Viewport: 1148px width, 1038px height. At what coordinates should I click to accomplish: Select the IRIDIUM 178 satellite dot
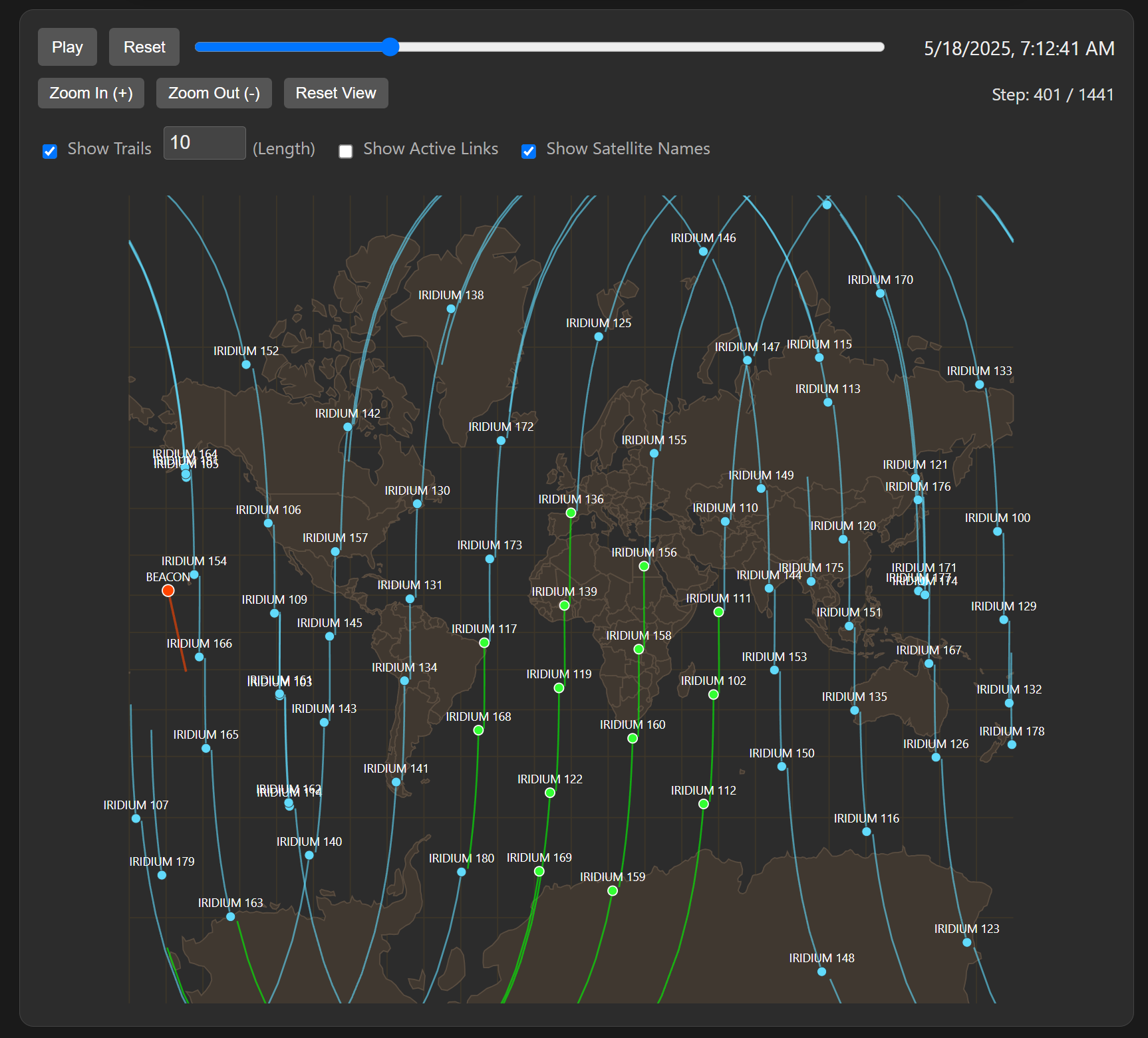[1012, 745]
